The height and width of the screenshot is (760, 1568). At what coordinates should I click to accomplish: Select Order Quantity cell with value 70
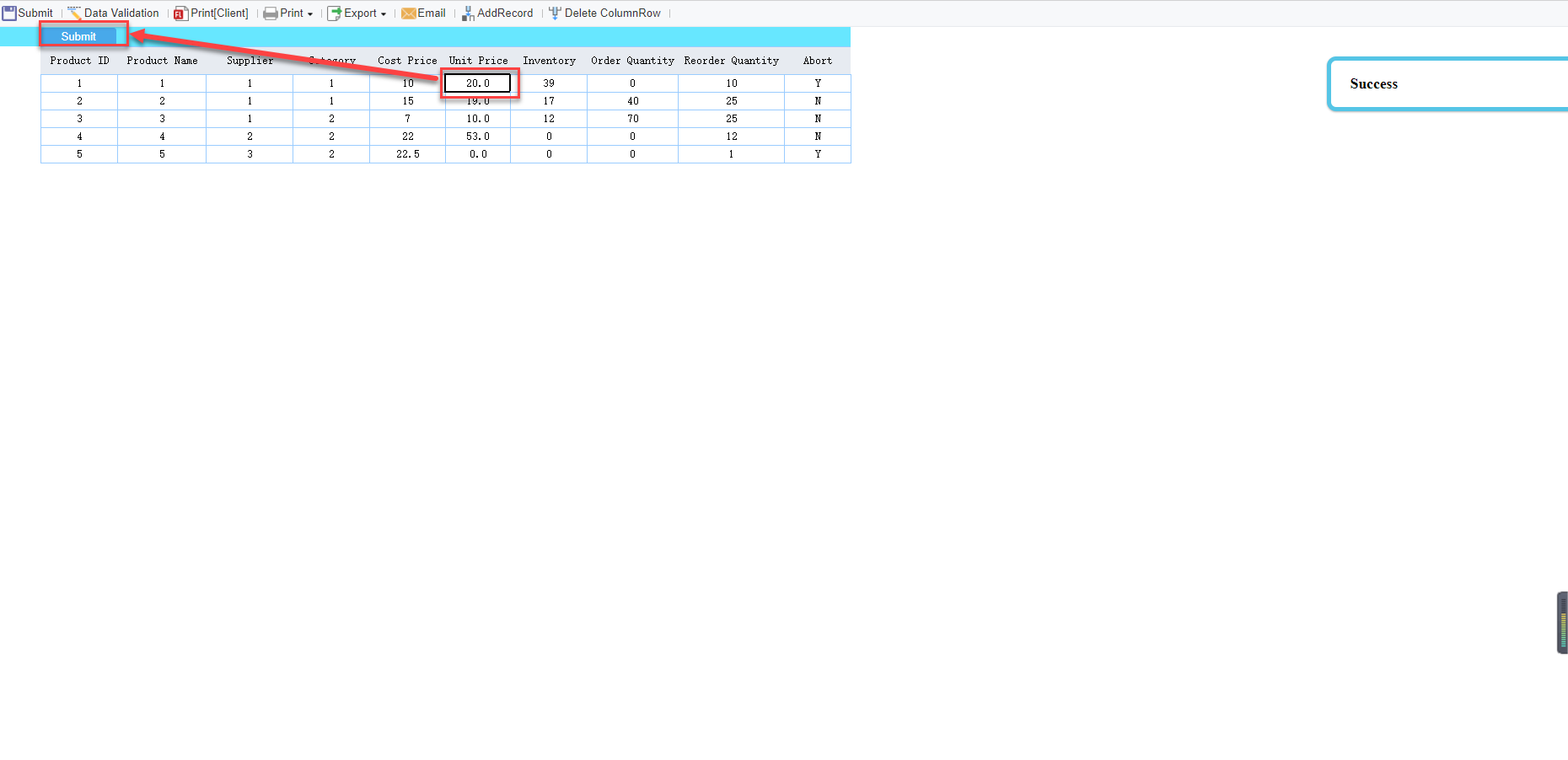click(632, 119)
